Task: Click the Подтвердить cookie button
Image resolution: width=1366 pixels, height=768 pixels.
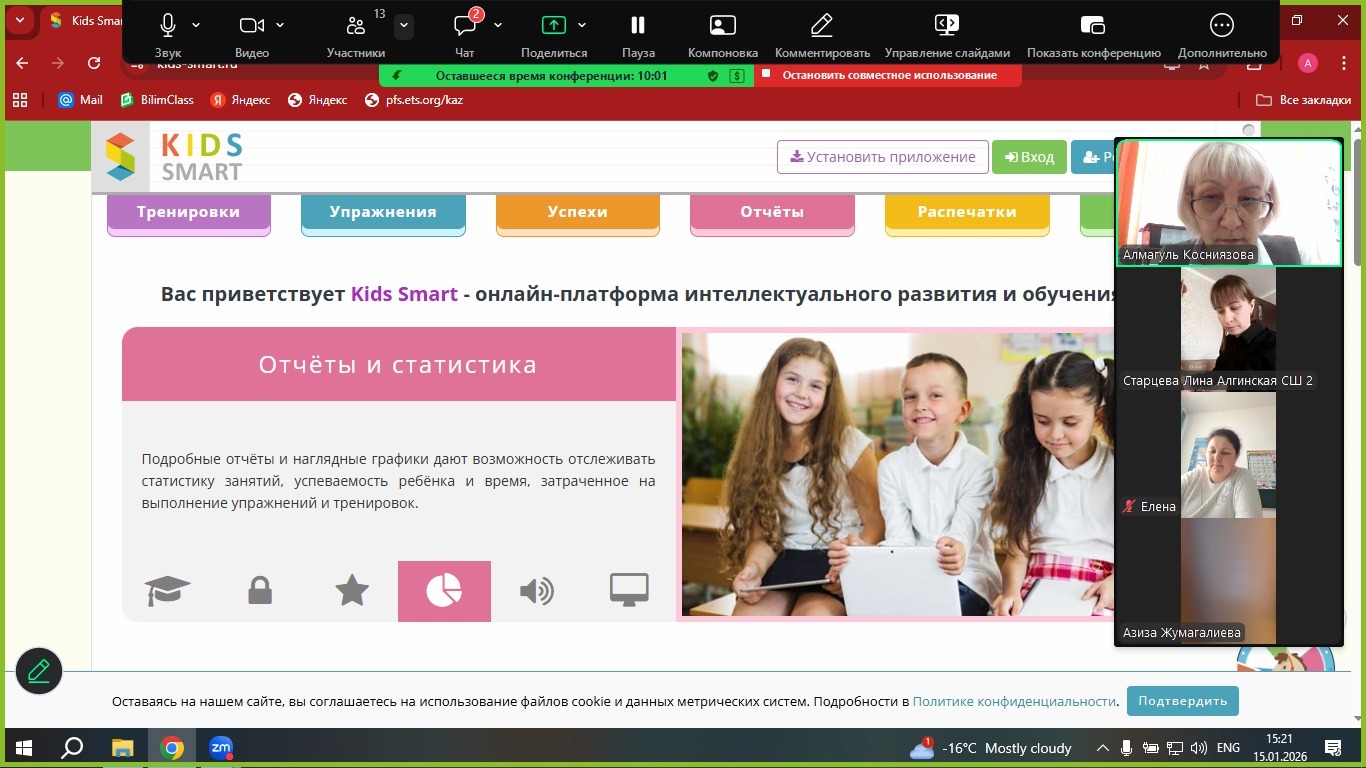Action: (x=1182, y=701)
